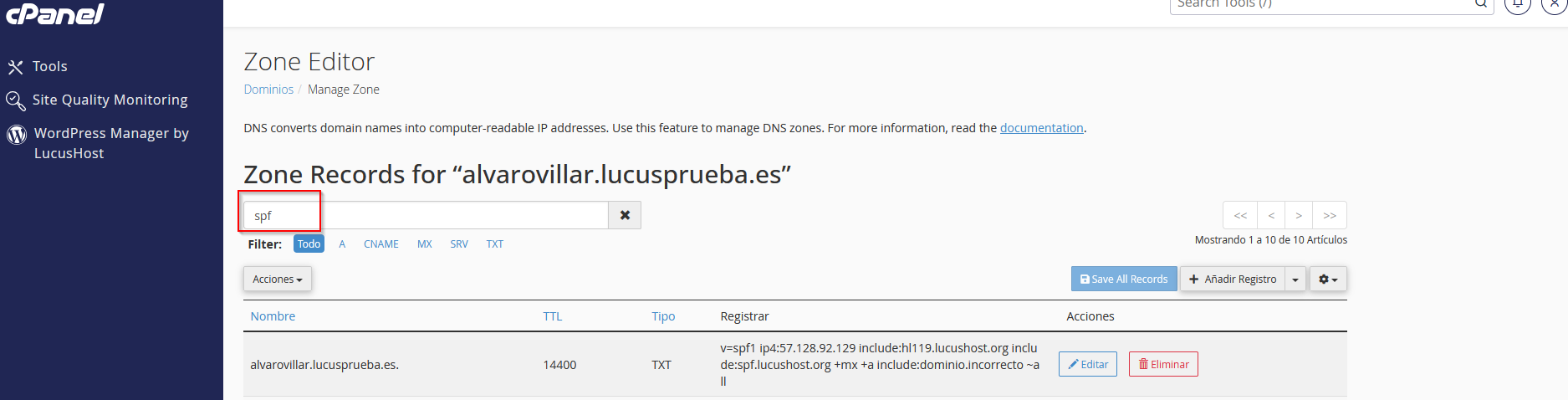Image resolution: width=1568 pixels, height=400 pixels.
Task: Open WordPress Manager by LucusHost
Action: click(x=99, y=143)
